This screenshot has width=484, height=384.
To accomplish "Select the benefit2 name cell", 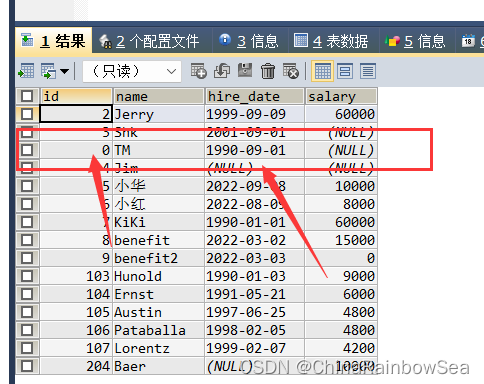I will (x=159, y=258).
